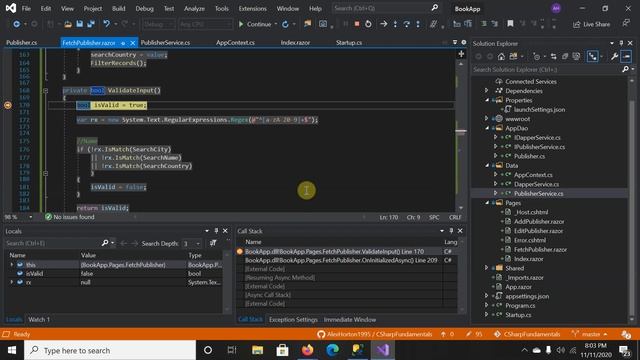Collapse the Properties folder
640x360 pixels.
click(487, 100)
